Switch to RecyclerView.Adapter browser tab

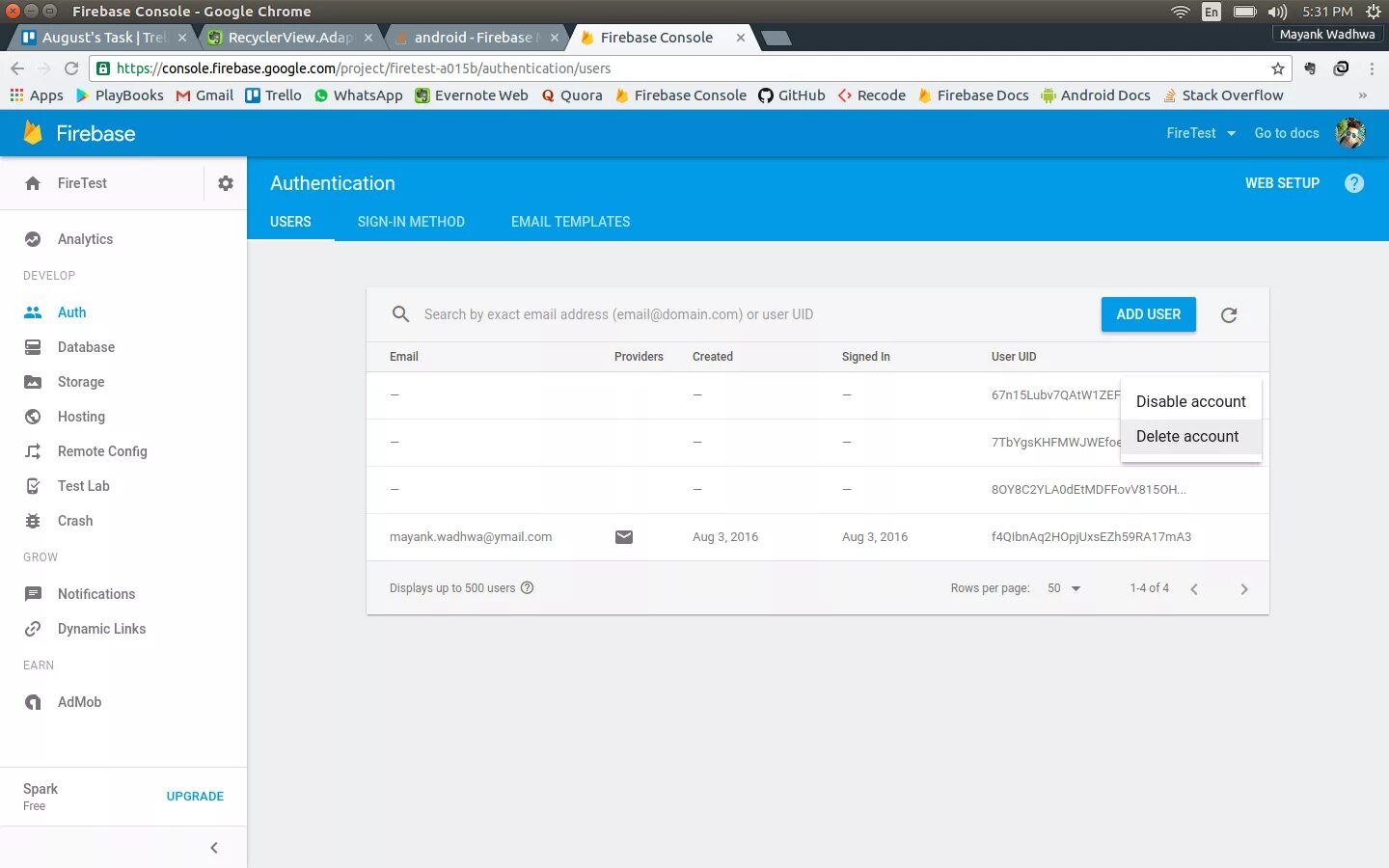(290, 38)
